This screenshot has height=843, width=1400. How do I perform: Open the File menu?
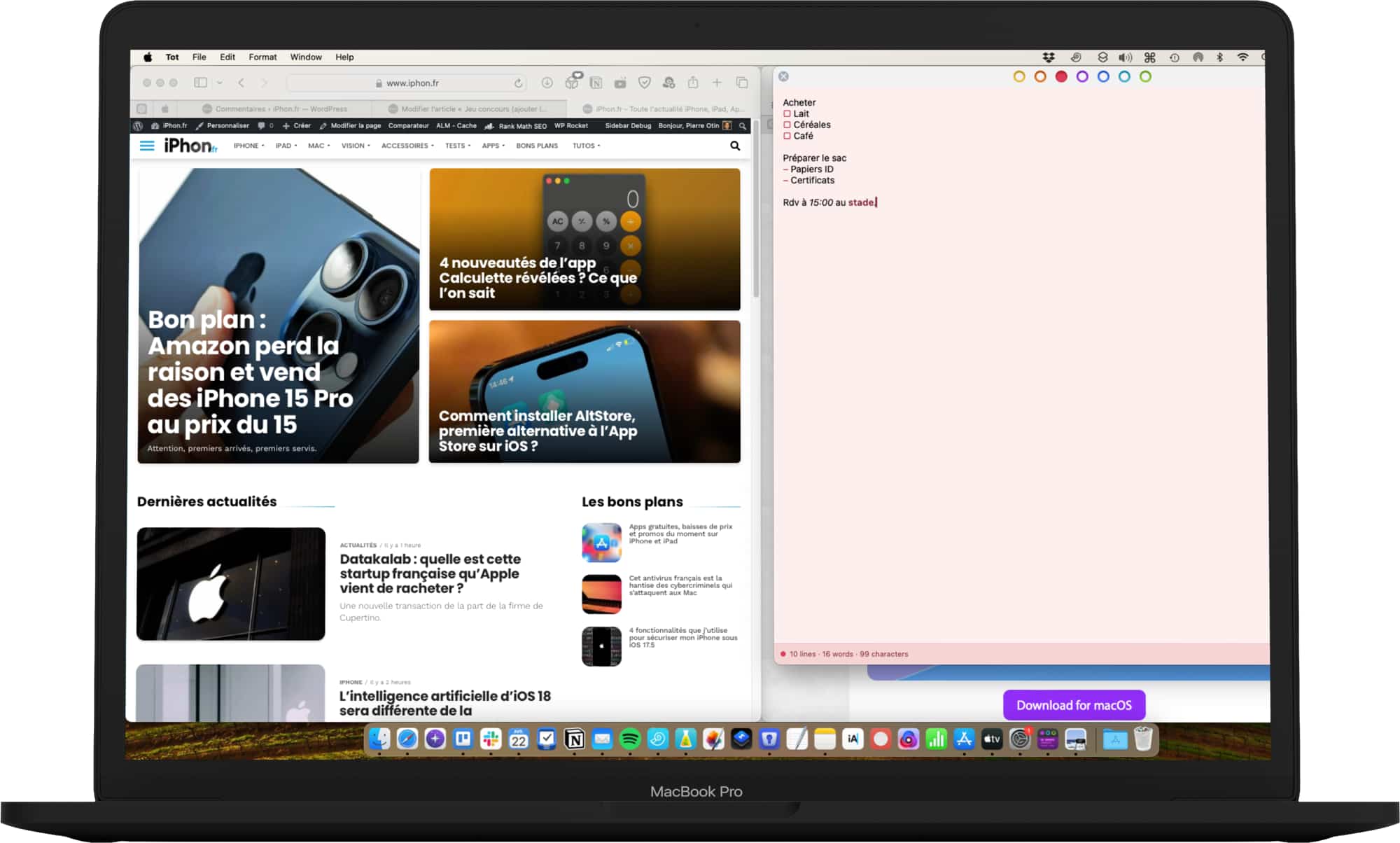[x=199, y=57]
